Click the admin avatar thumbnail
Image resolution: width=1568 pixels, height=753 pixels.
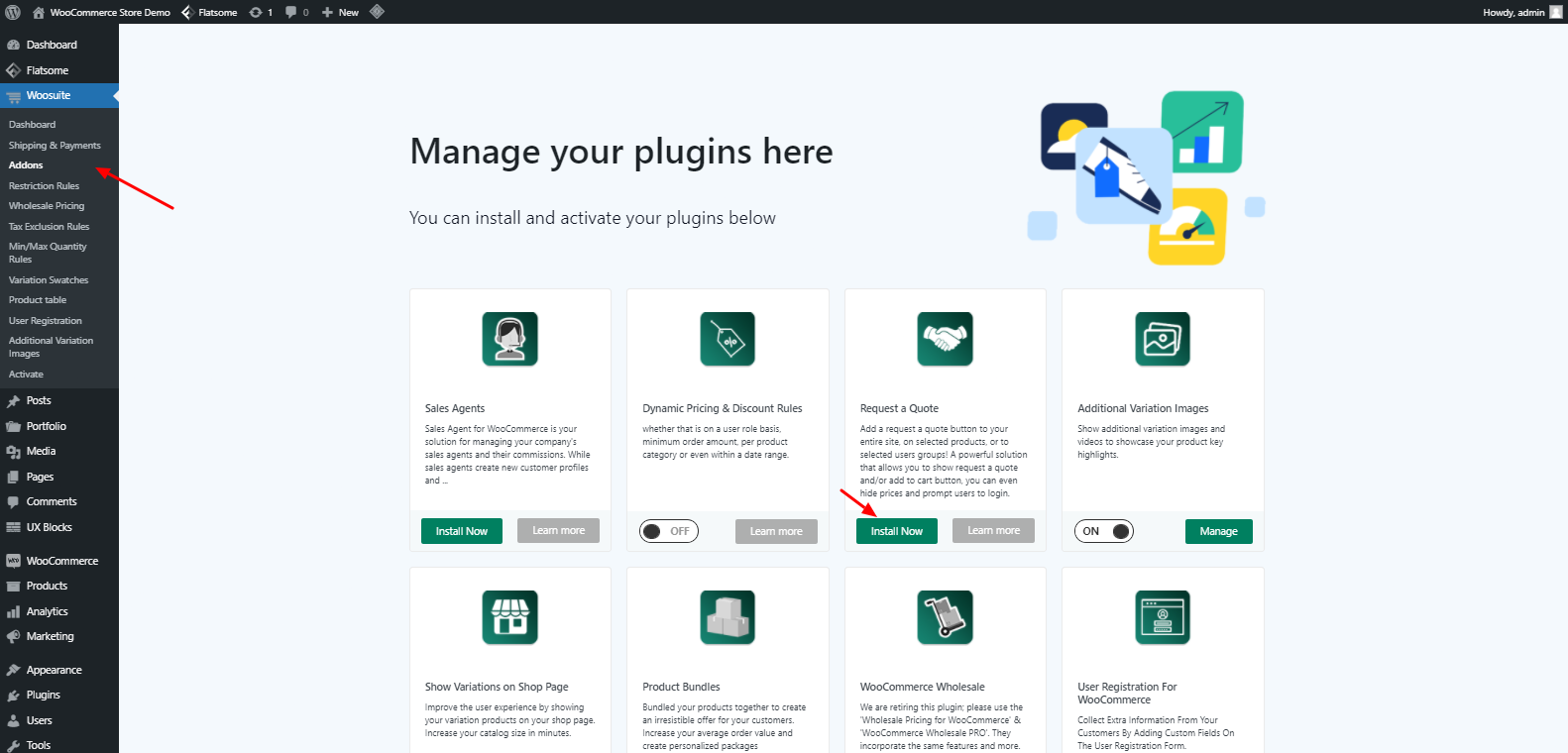point(1555,12)
